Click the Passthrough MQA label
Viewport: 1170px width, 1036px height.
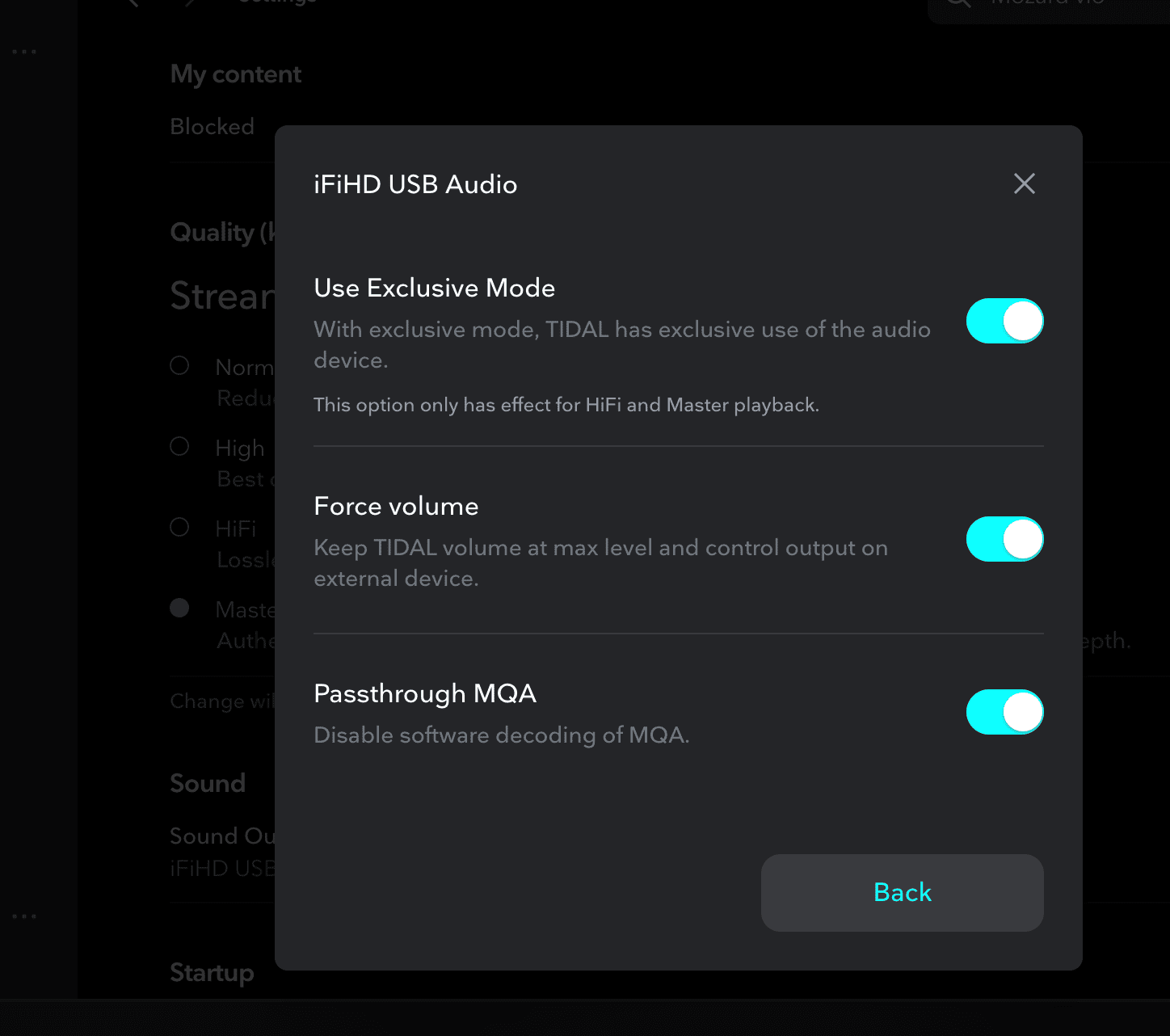click(x=425, y=693)
